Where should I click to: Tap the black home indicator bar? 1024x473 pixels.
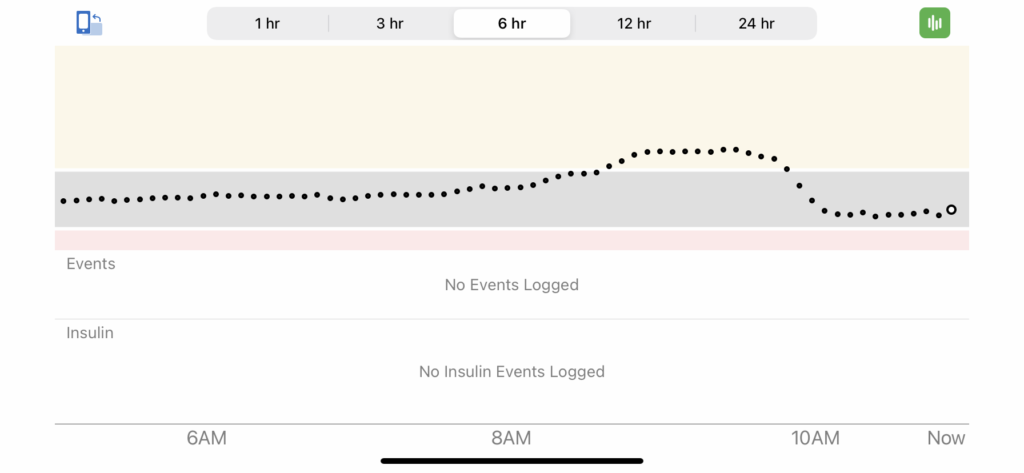pyautogui.click(x=511, y=461)
